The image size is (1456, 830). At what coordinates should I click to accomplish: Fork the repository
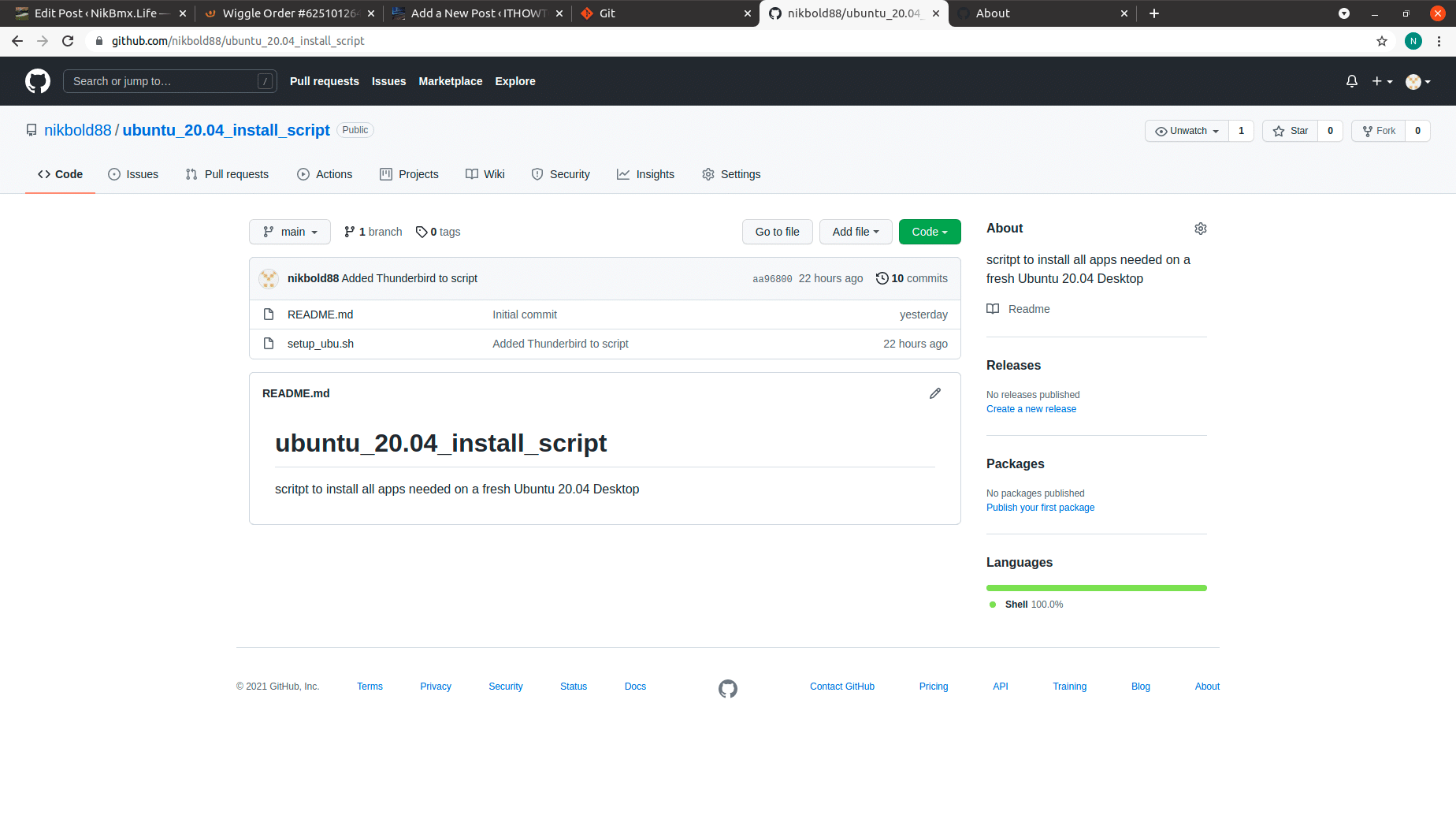coord(1379,131)
